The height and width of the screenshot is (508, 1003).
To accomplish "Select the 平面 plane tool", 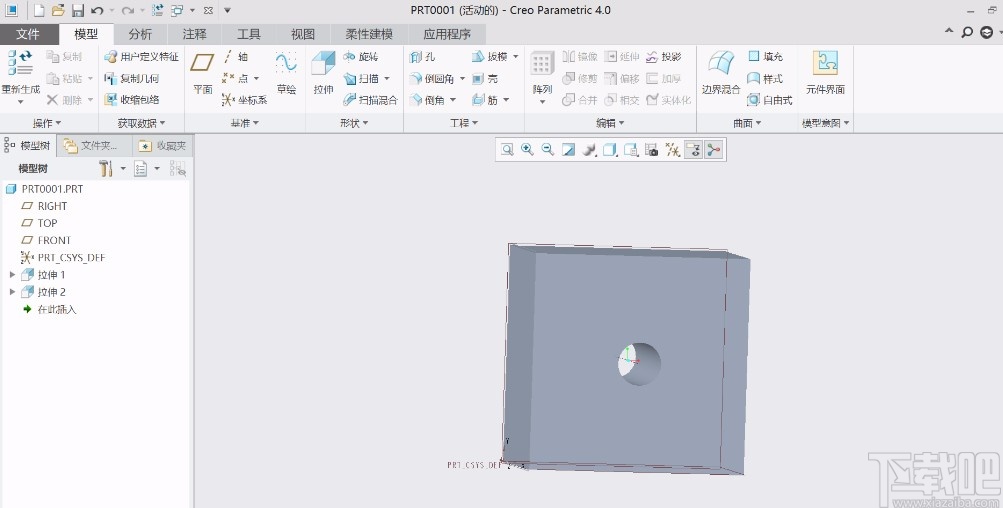I will coord(202,72).
